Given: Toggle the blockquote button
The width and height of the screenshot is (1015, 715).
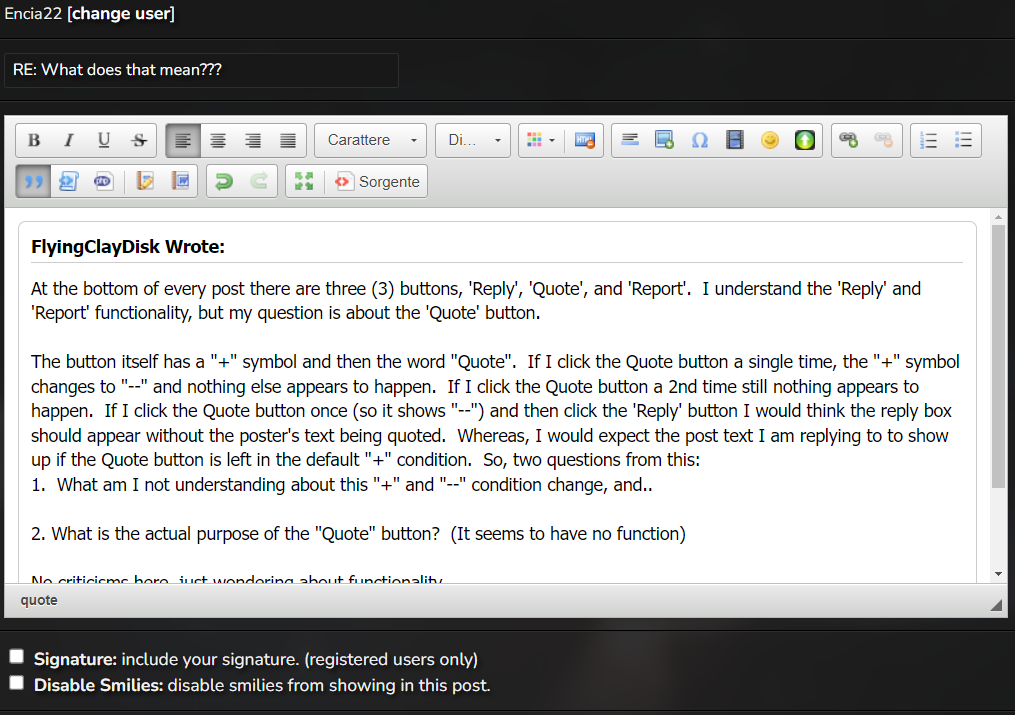Looking at the screenshot, I should coord(34,182).
